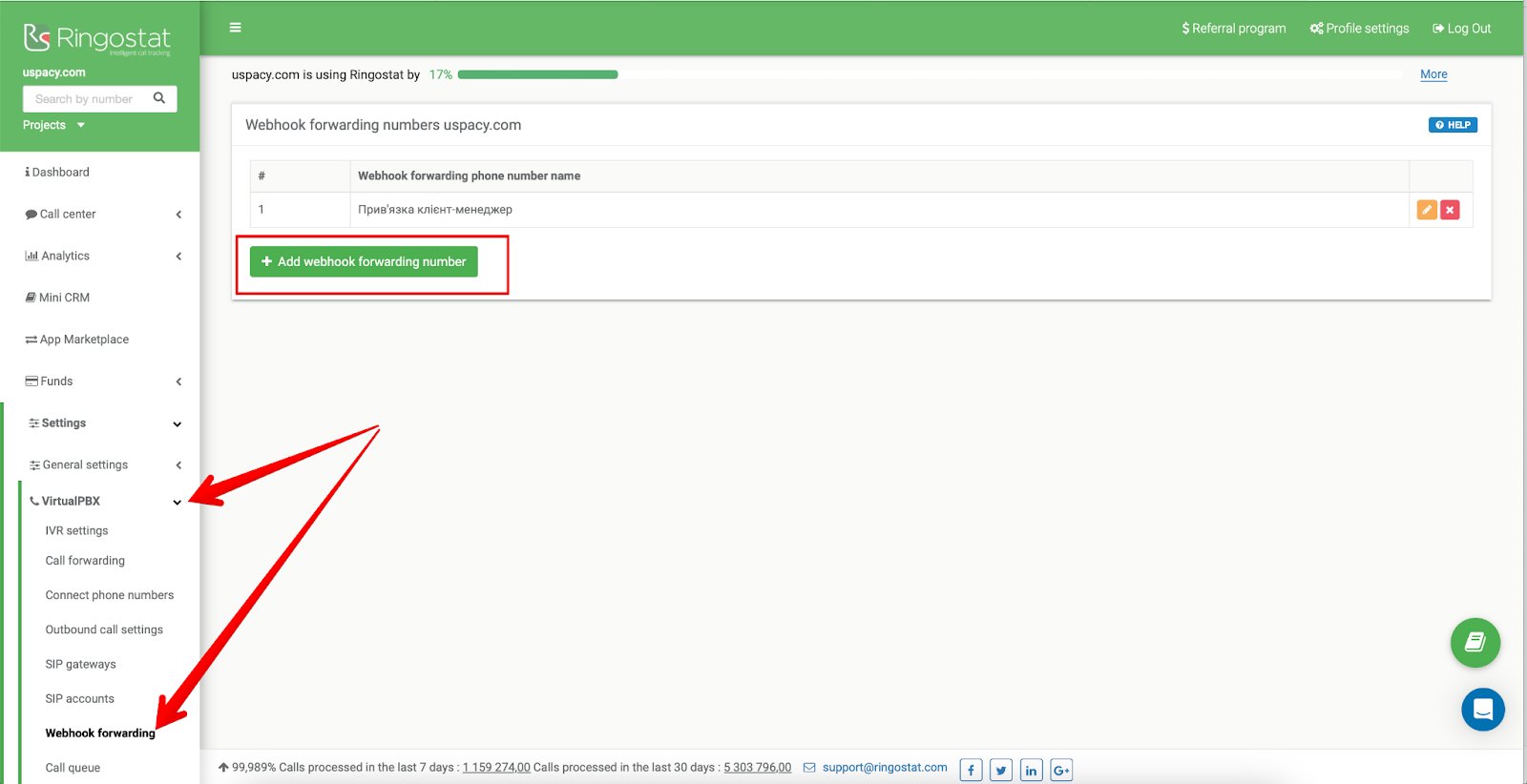Go to Dashboard
The width and height of the screenshot is (1527, 784).
57,173
